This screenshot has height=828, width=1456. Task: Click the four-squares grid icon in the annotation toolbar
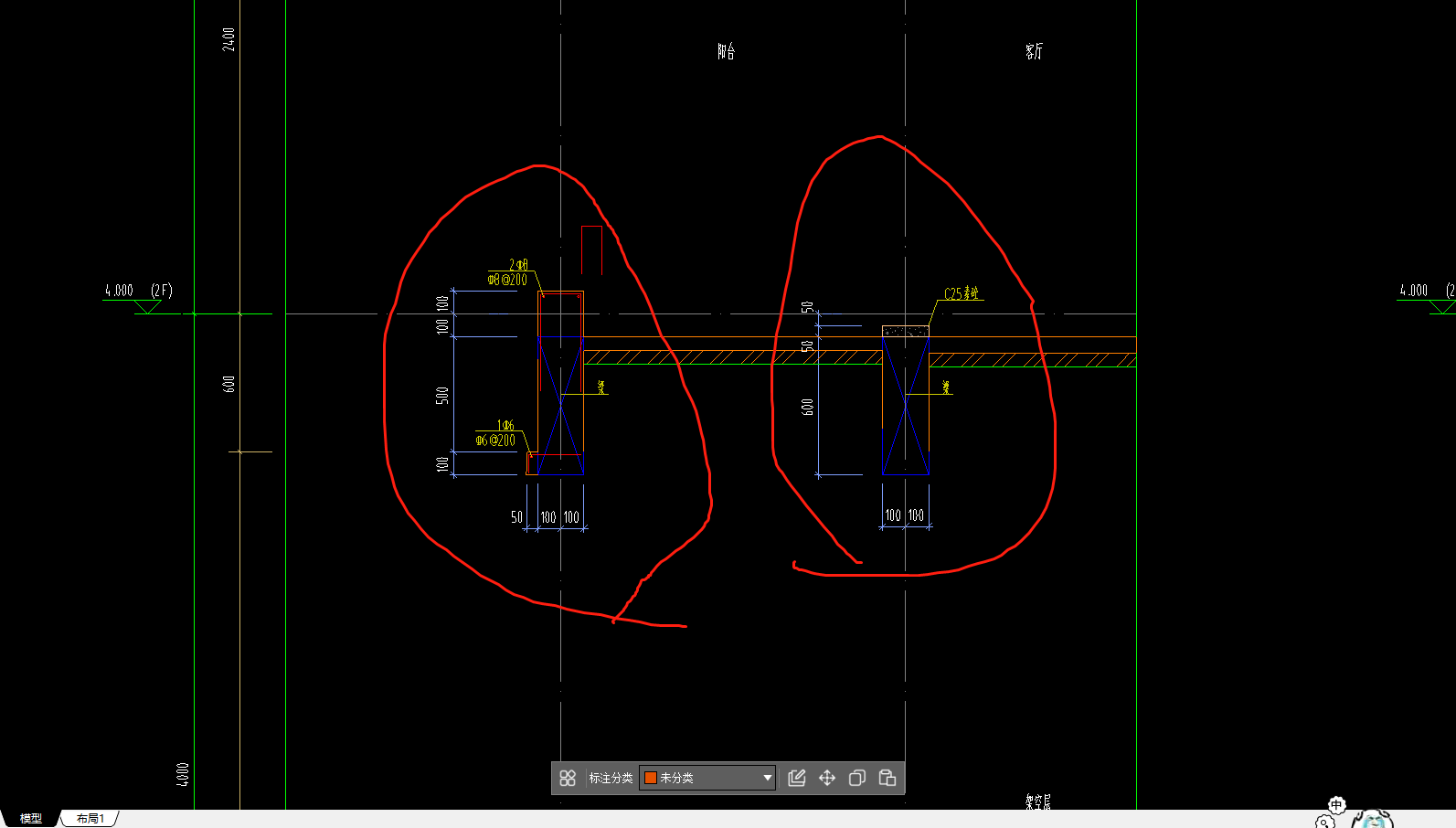568,778
